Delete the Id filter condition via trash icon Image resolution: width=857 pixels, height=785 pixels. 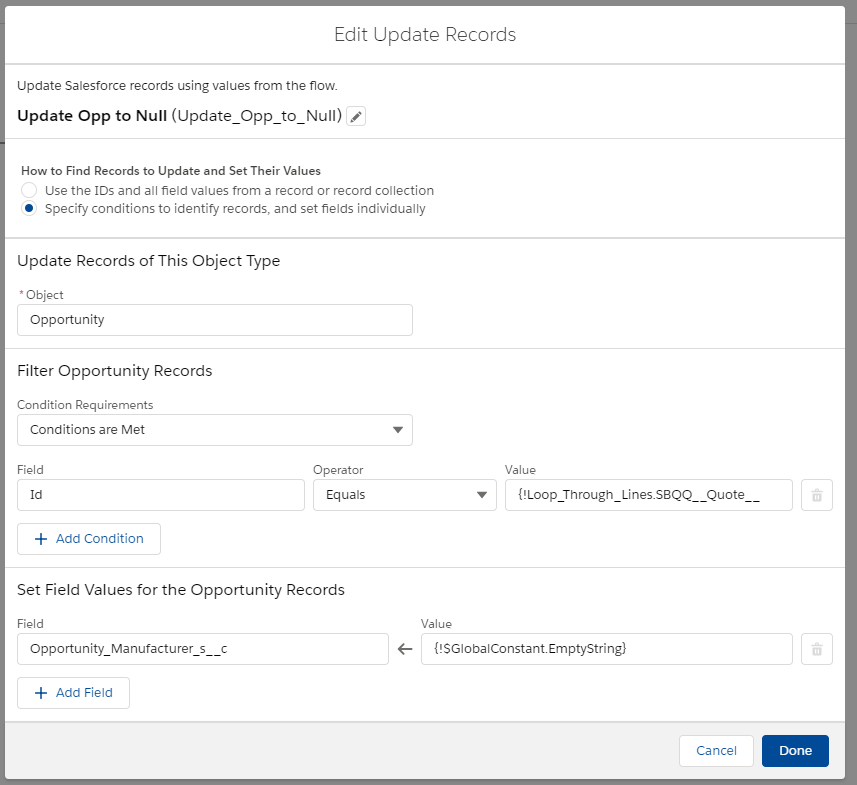pyautogui.click(x=816, y=495)
